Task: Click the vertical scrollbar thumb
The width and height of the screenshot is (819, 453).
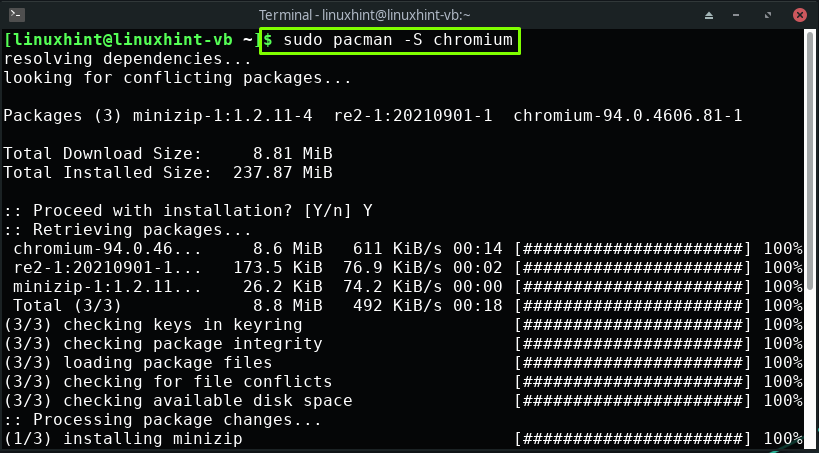Action: click(x=810, y=159)
